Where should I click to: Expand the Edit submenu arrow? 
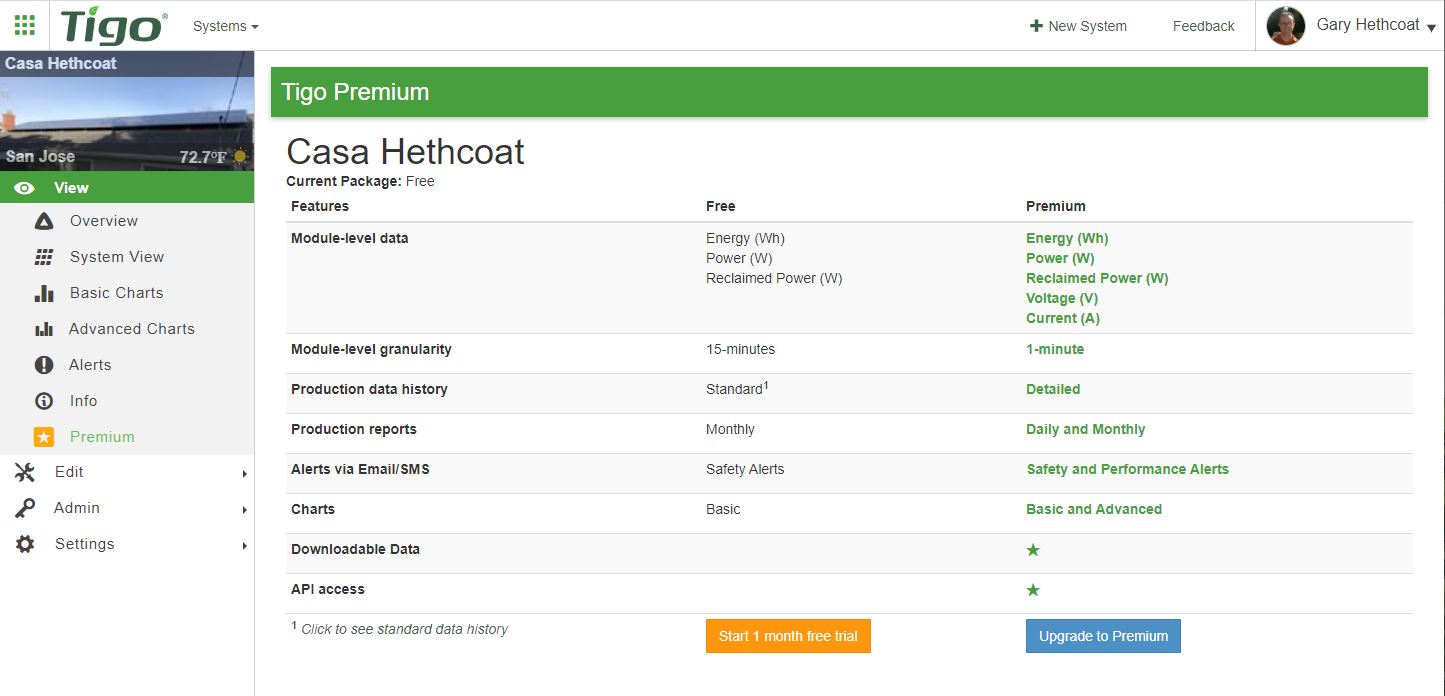(x=244, y=474)
